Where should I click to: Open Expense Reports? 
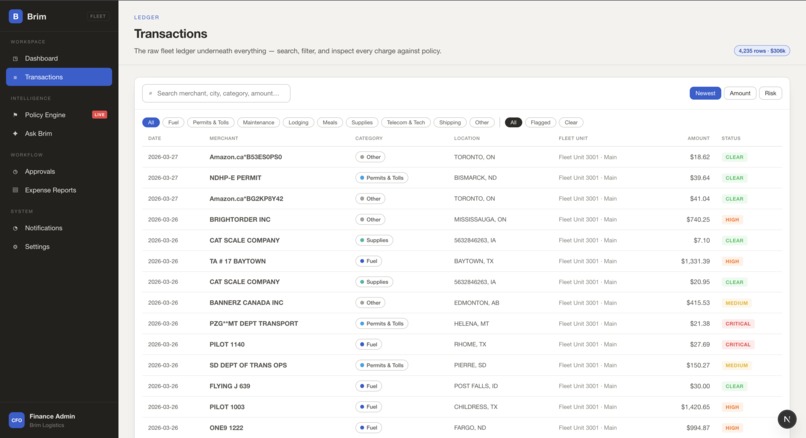(x=59, y=190)
